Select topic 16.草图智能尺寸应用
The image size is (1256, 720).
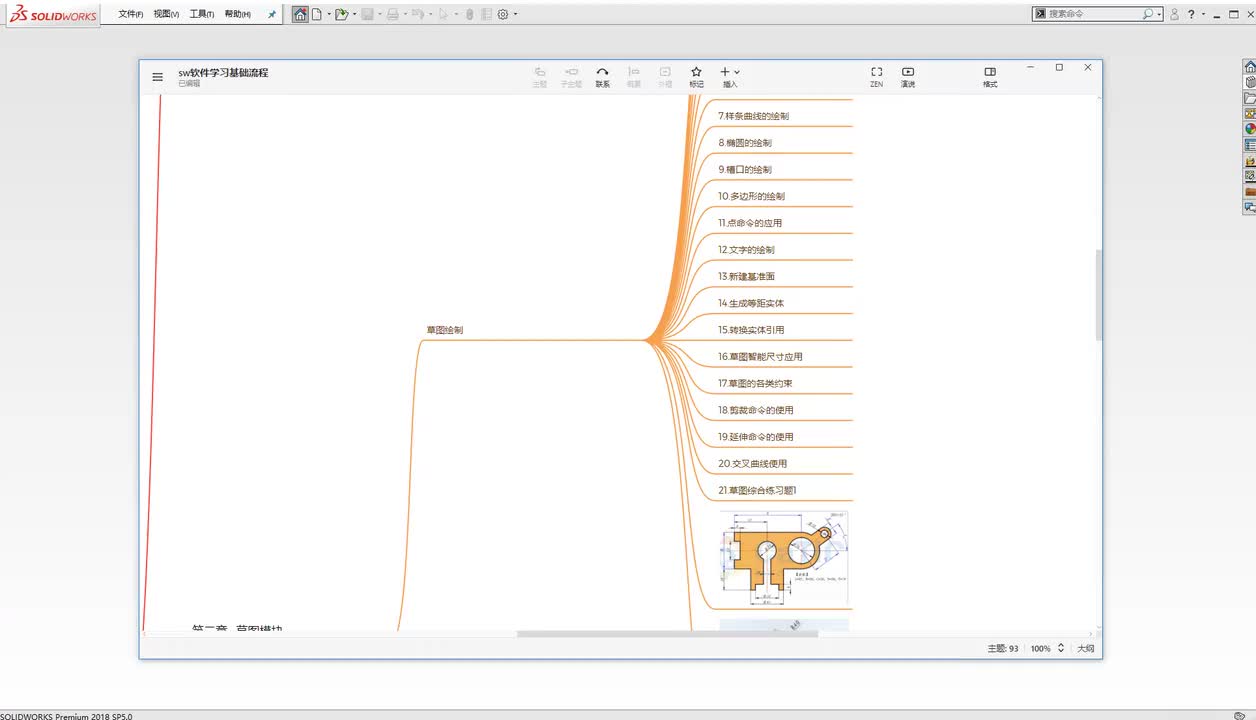point(760,357)
